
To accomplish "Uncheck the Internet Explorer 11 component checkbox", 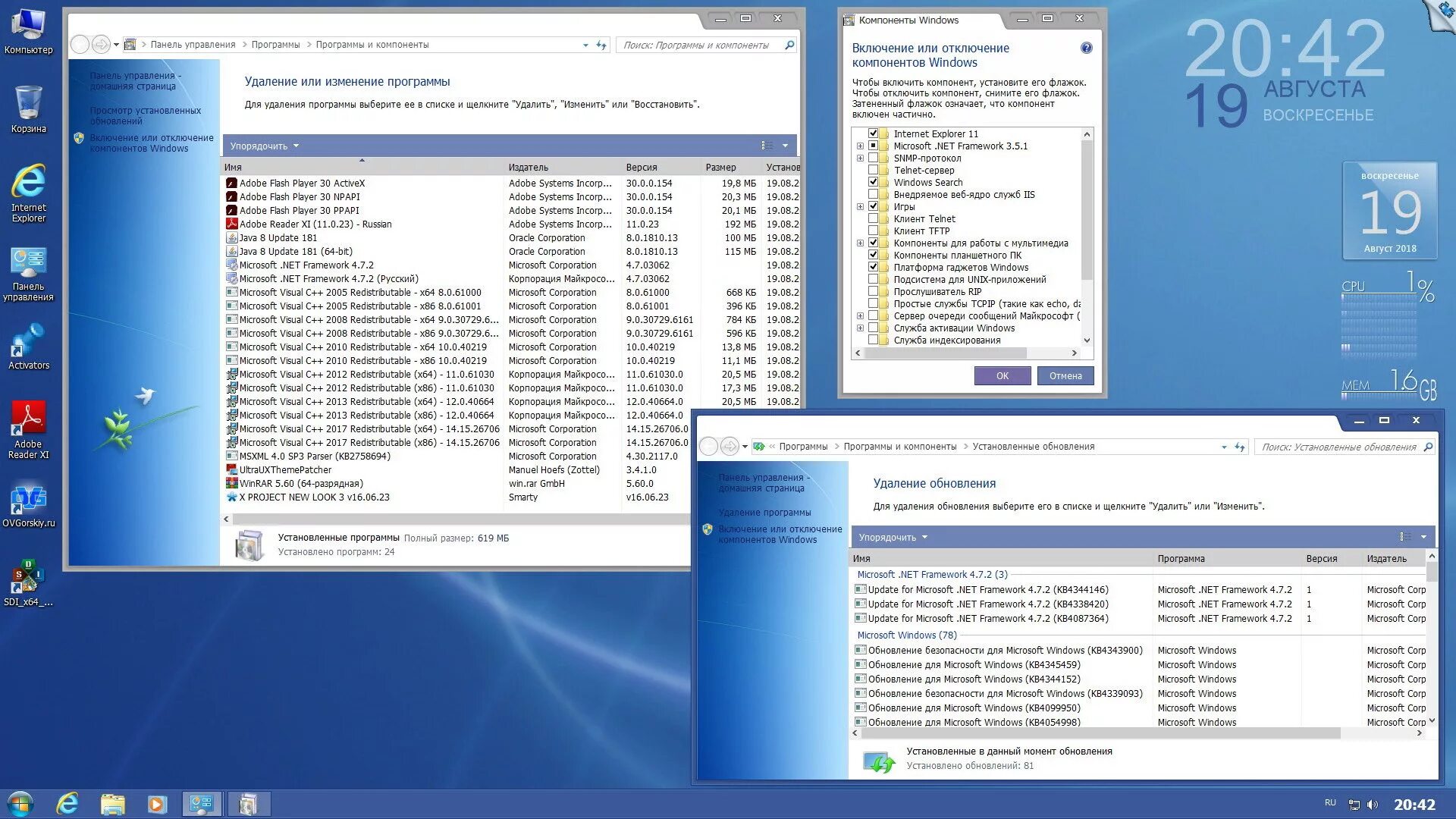I will pos(873,134).
